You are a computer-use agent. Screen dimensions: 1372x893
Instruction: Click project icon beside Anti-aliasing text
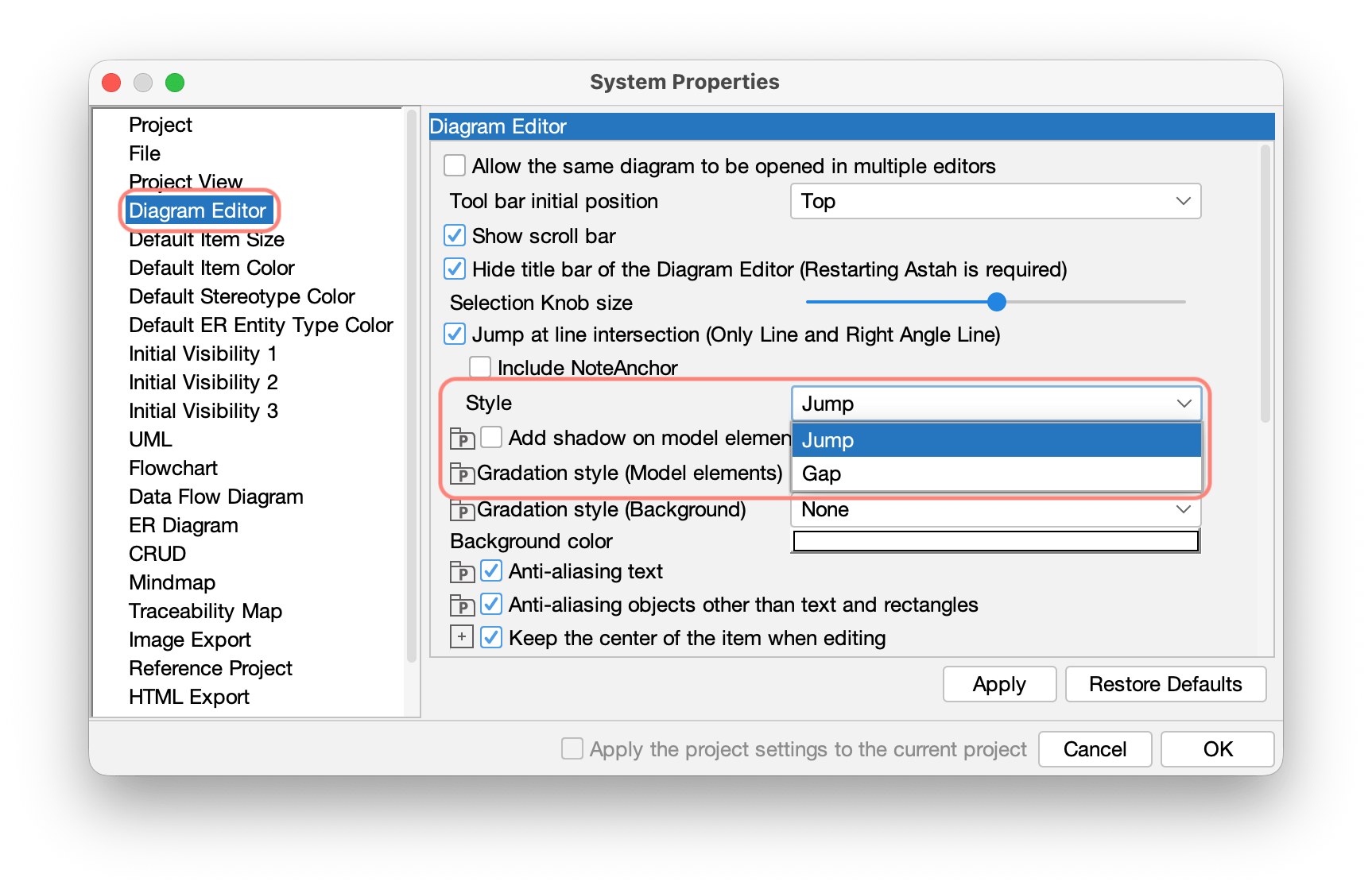[462, 572]
